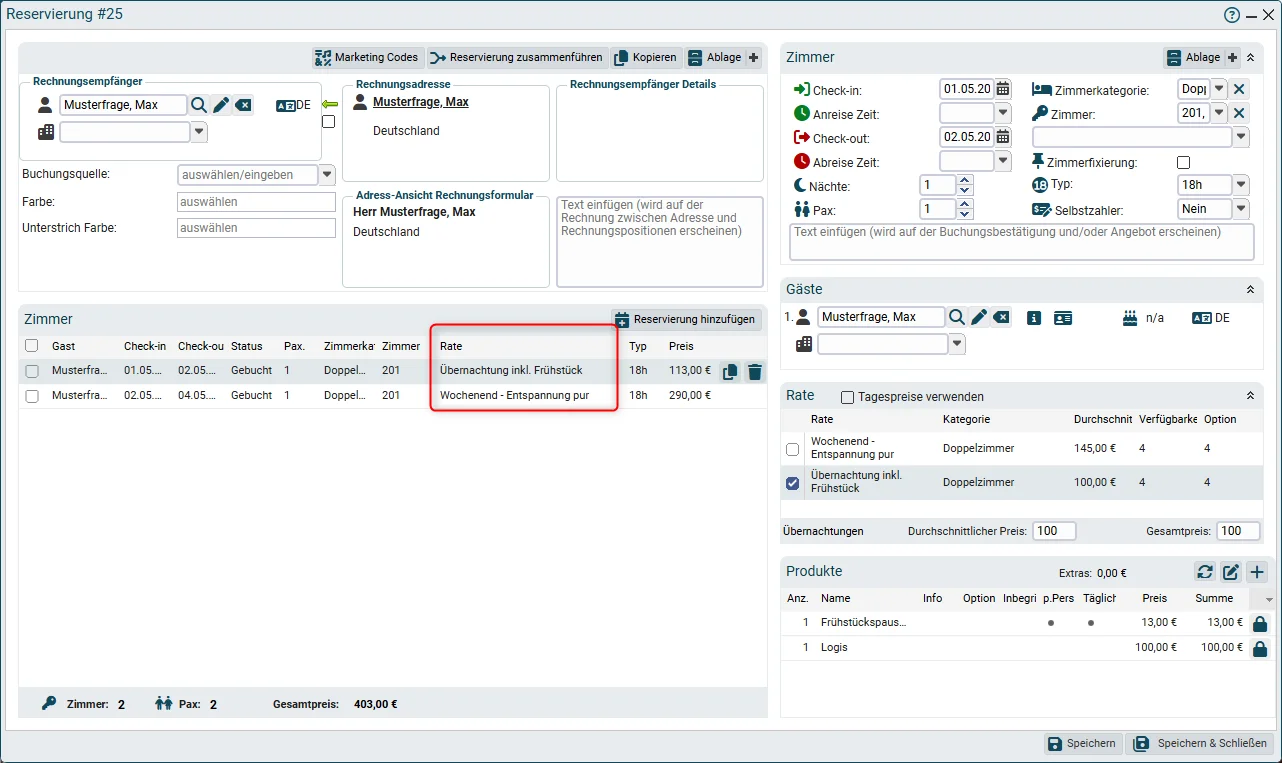1282x763 pixels.
Task: Open the Anreise Zeit dropdown
Action: coord(1003,113)
